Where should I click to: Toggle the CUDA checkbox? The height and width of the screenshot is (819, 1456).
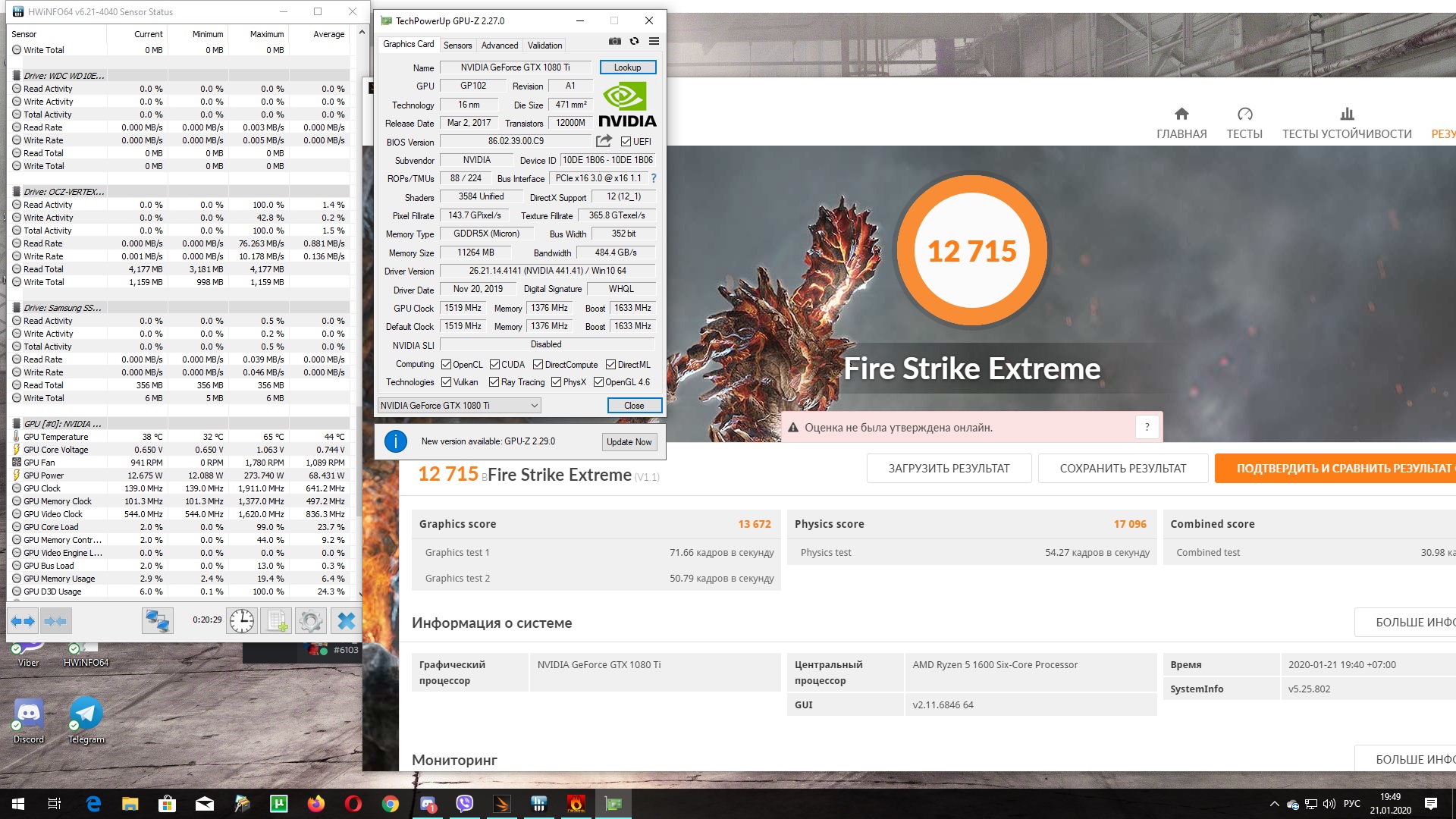tap(494, 365)
